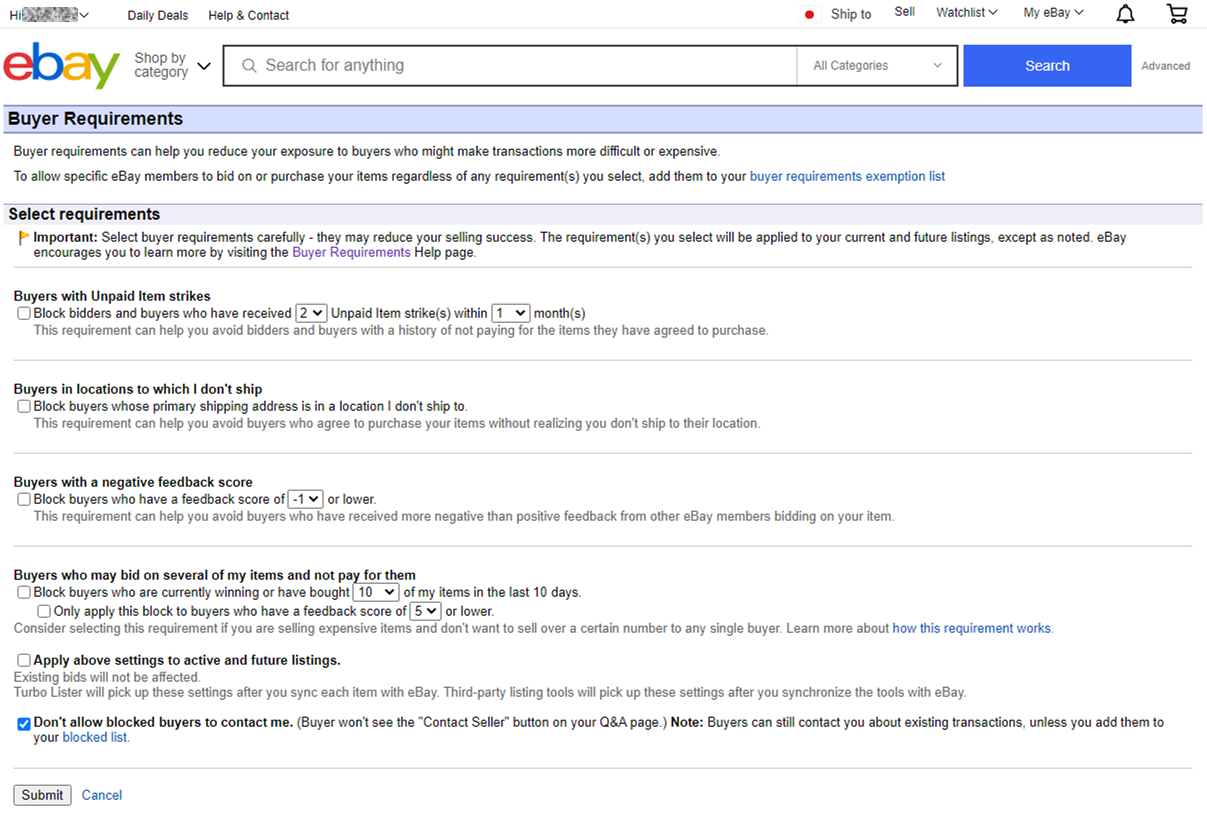Open the All Categories dropdown
Image resolution: width=1207 pixels, height=832 pixels.
[877, 66]
